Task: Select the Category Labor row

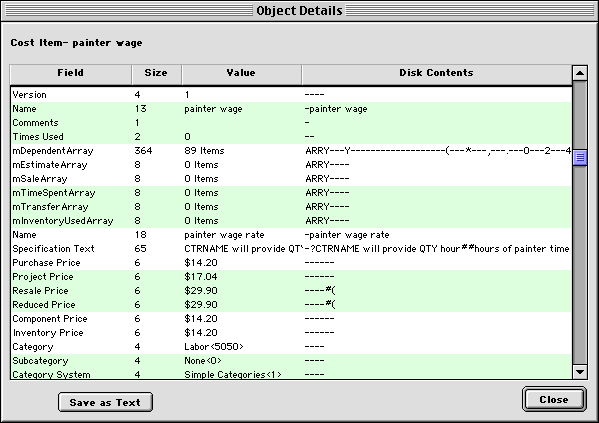Action: coord(291,347)
